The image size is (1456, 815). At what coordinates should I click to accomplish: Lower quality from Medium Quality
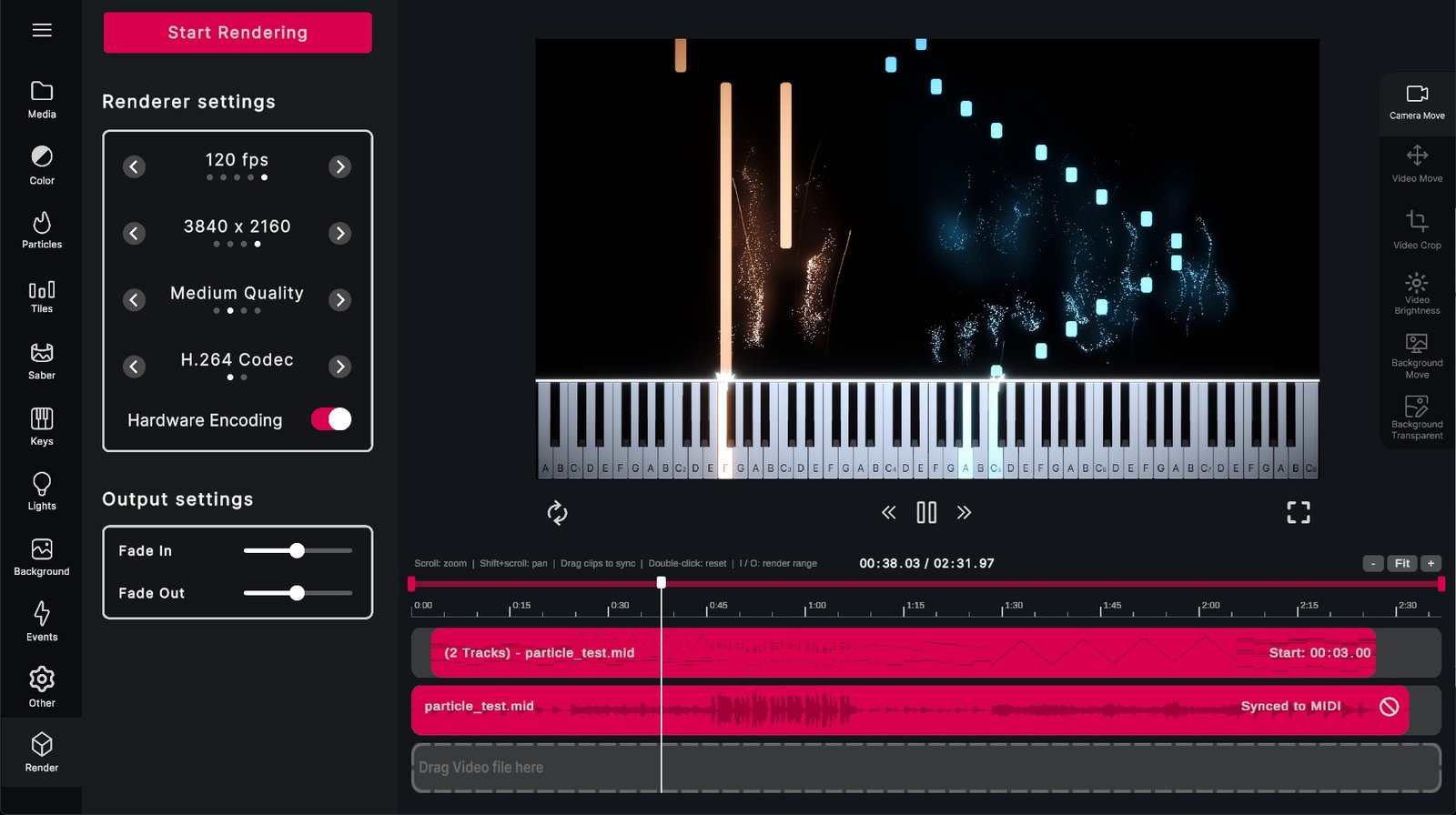click(134, 300)
